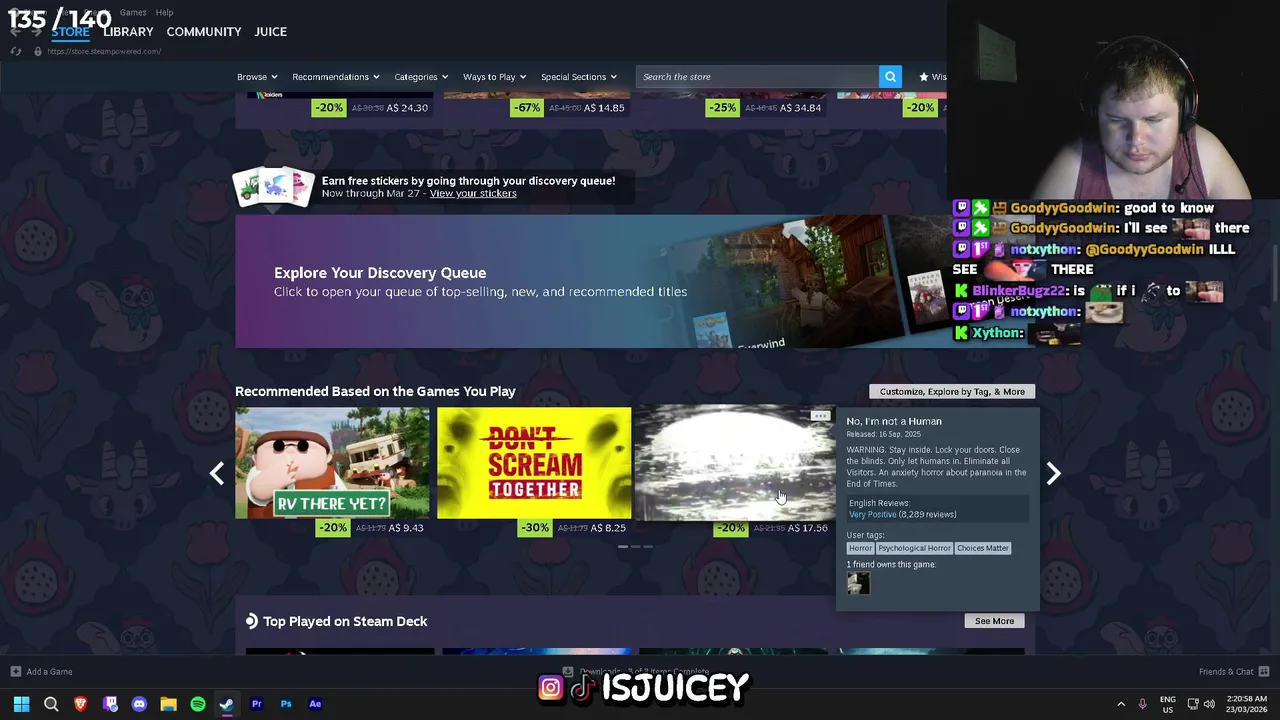Open the Ways to Play dropdown
1280x720 pixels.
[x=495, y=77]
